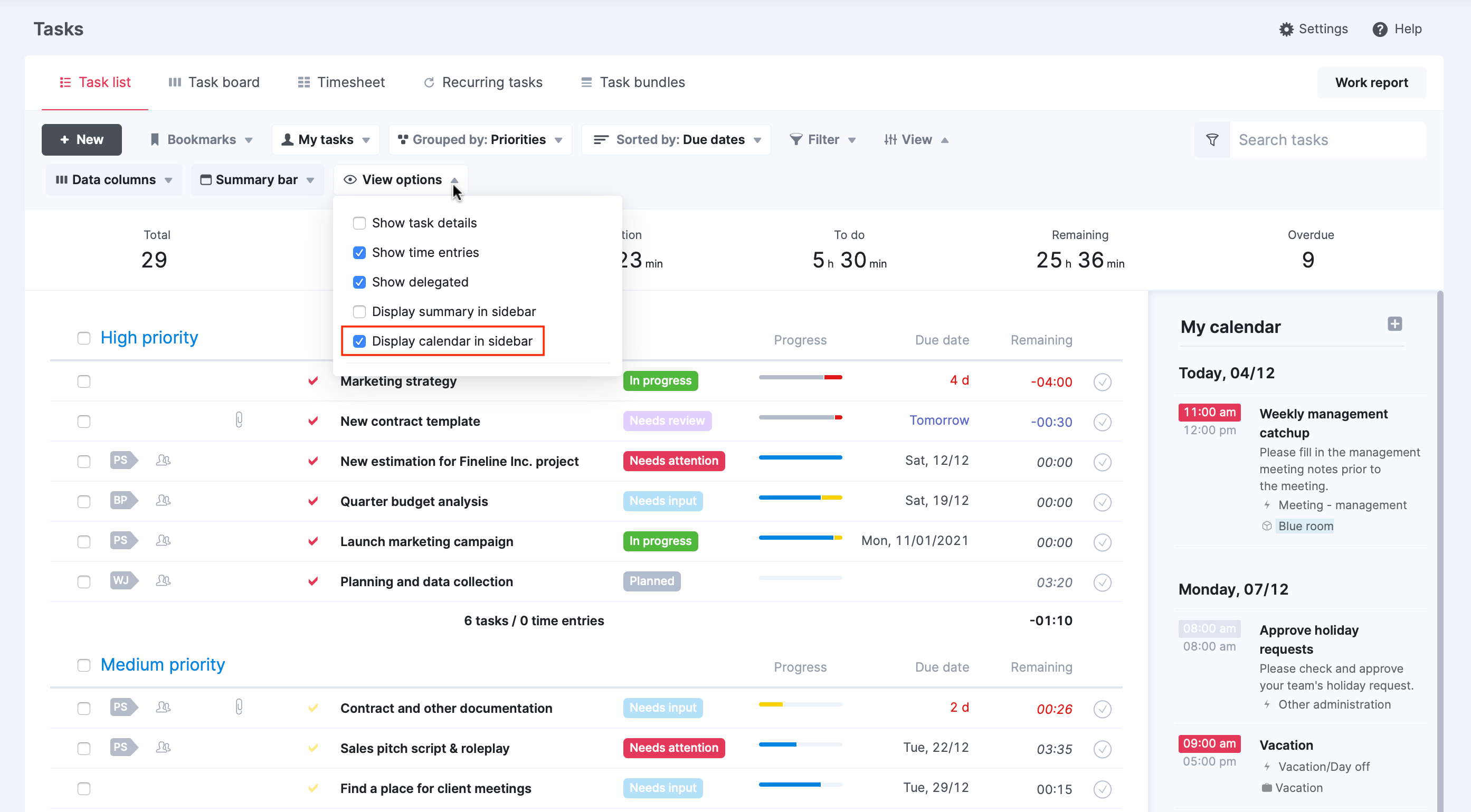
Task: Click PS tag on Contract and other documentation
Action: coord(124,708)
